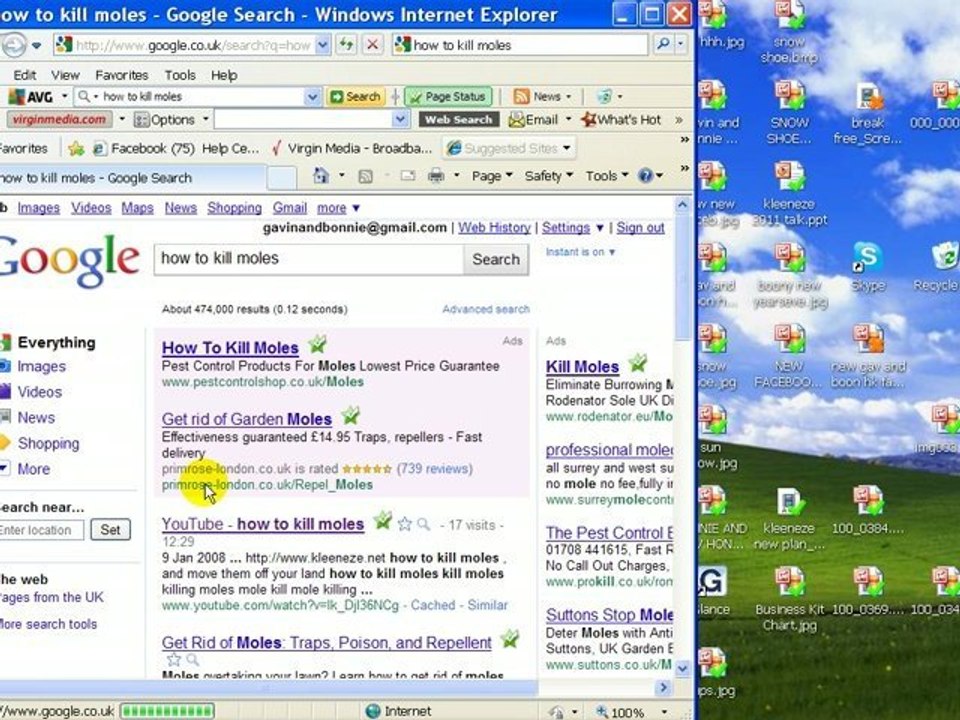Click the Enter location field
This screenshot has height=720, width=960.
40,530
